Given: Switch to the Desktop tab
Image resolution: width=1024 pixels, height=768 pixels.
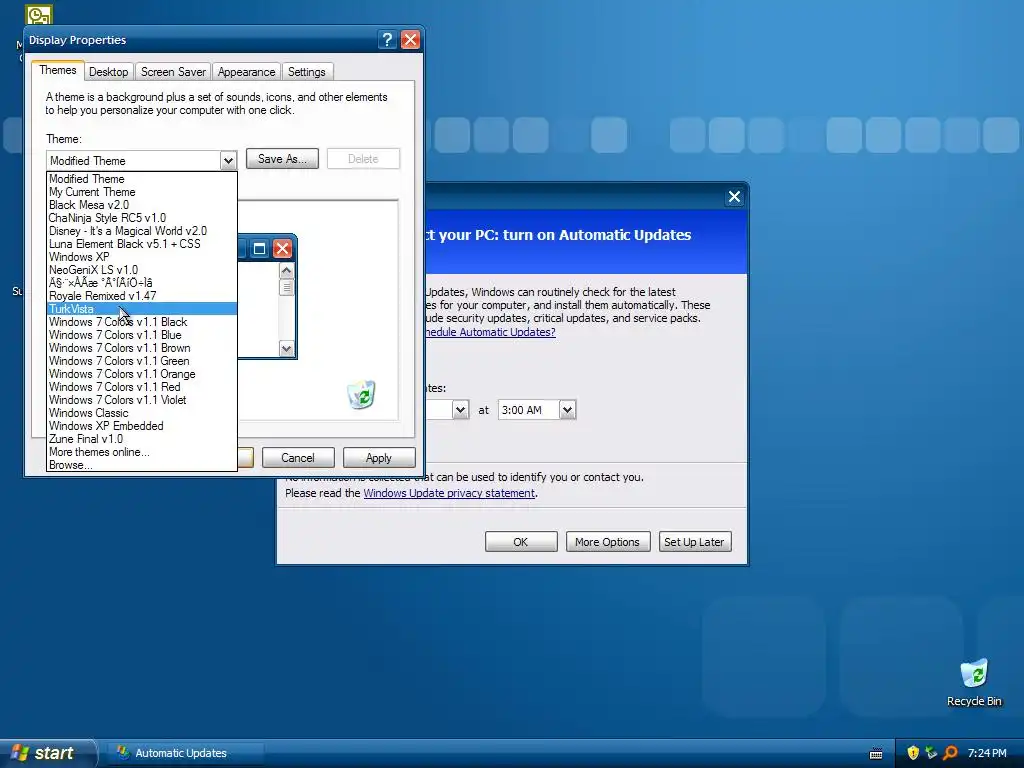Looking at the screenshot, I should [108, 72].
